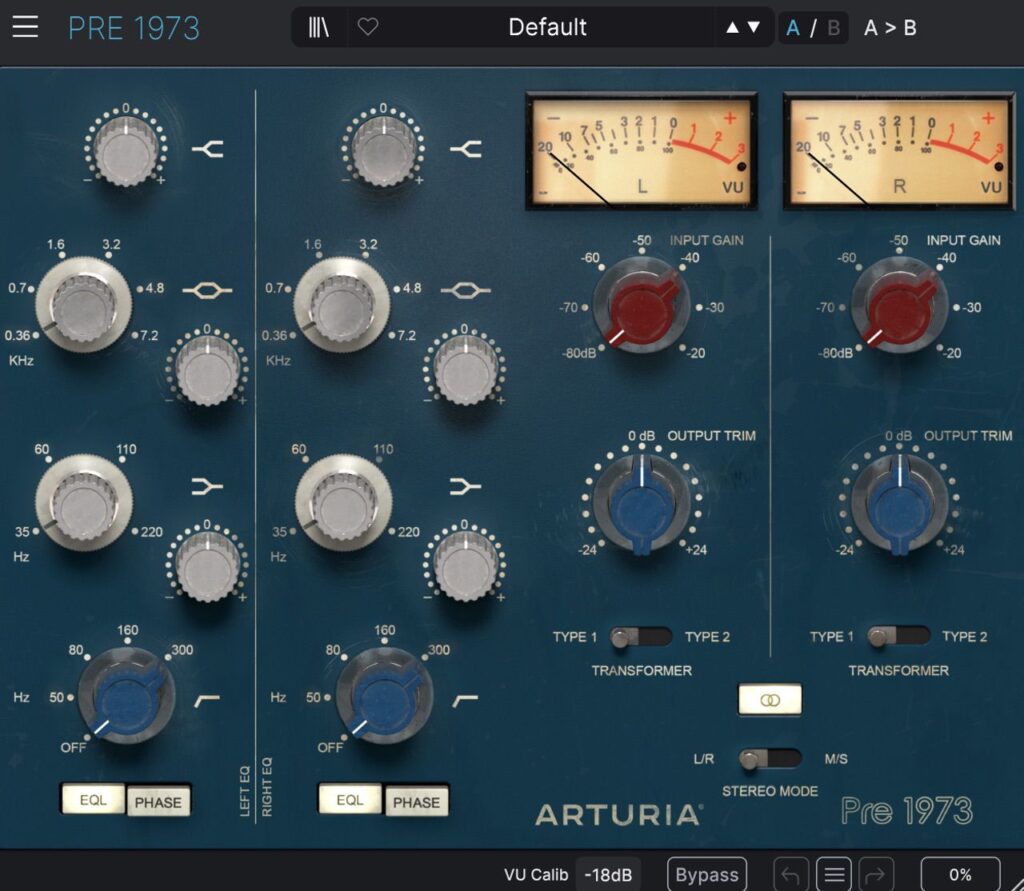
Task: Open the Default preset name dropdown
Action: [x=547, y=27]
